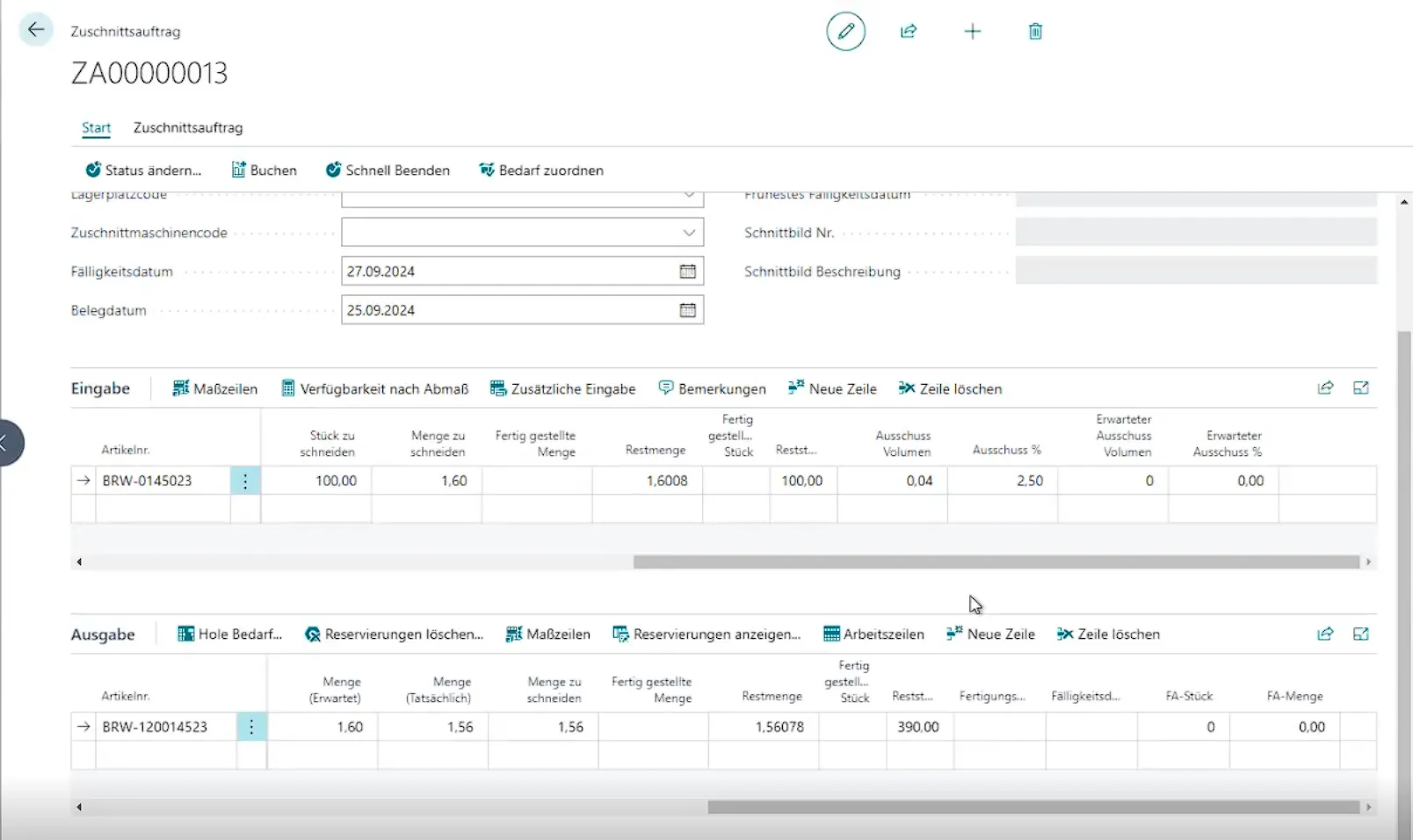Open row options for BRW-0145023
This screenshot has width=1413, height=840.
click(x=245, y=481)
